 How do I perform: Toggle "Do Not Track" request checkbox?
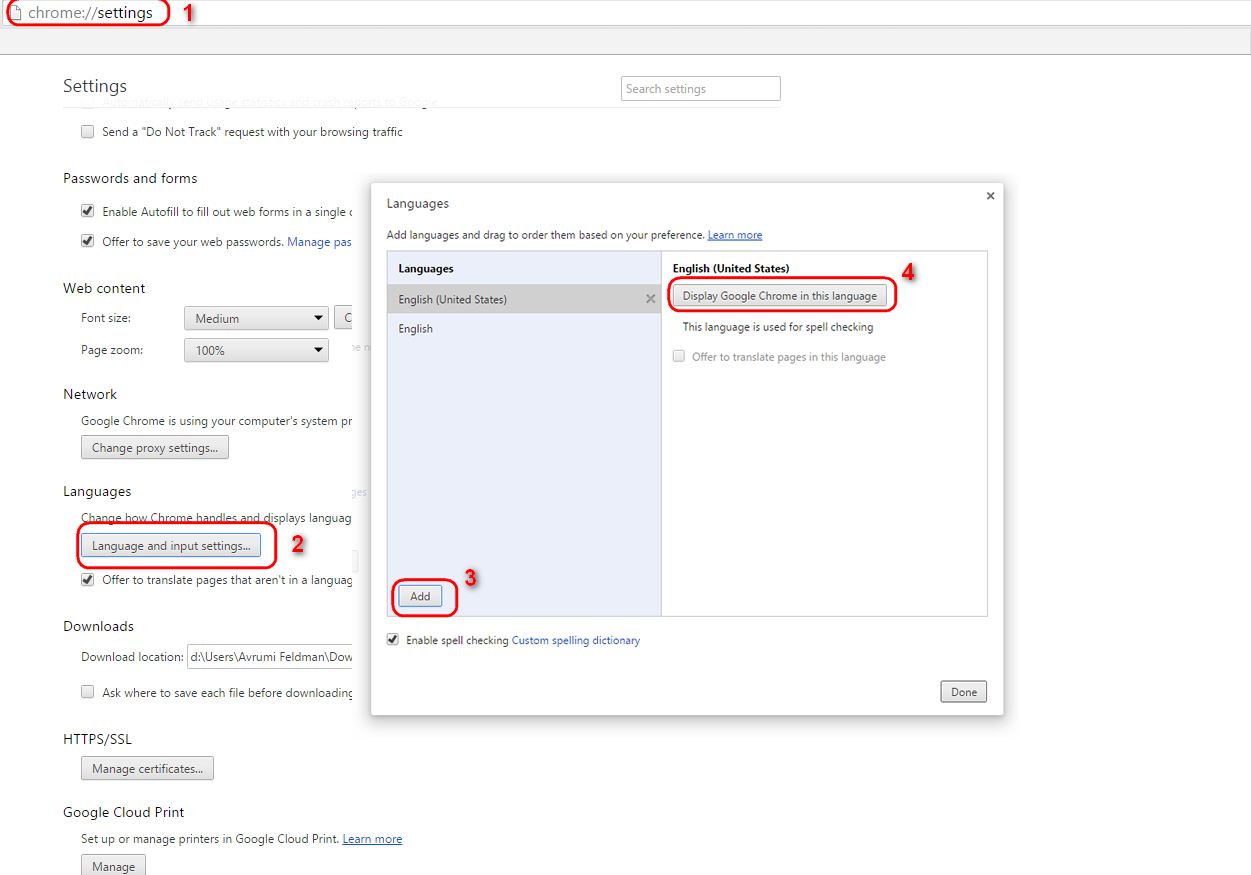[88, 132]
